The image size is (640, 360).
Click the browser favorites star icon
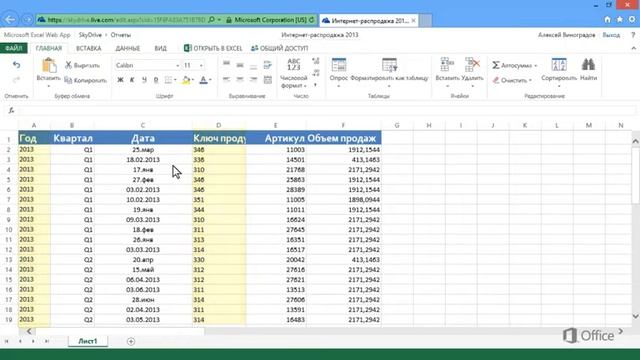pyautogui.click(x=620, y=20)
